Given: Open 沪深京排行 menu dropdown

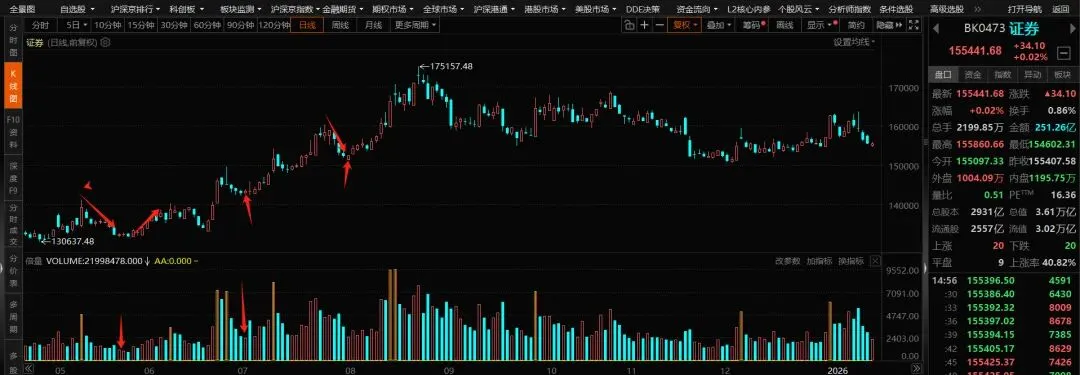Looking at the screenshot, I should (x=135, y=9).
